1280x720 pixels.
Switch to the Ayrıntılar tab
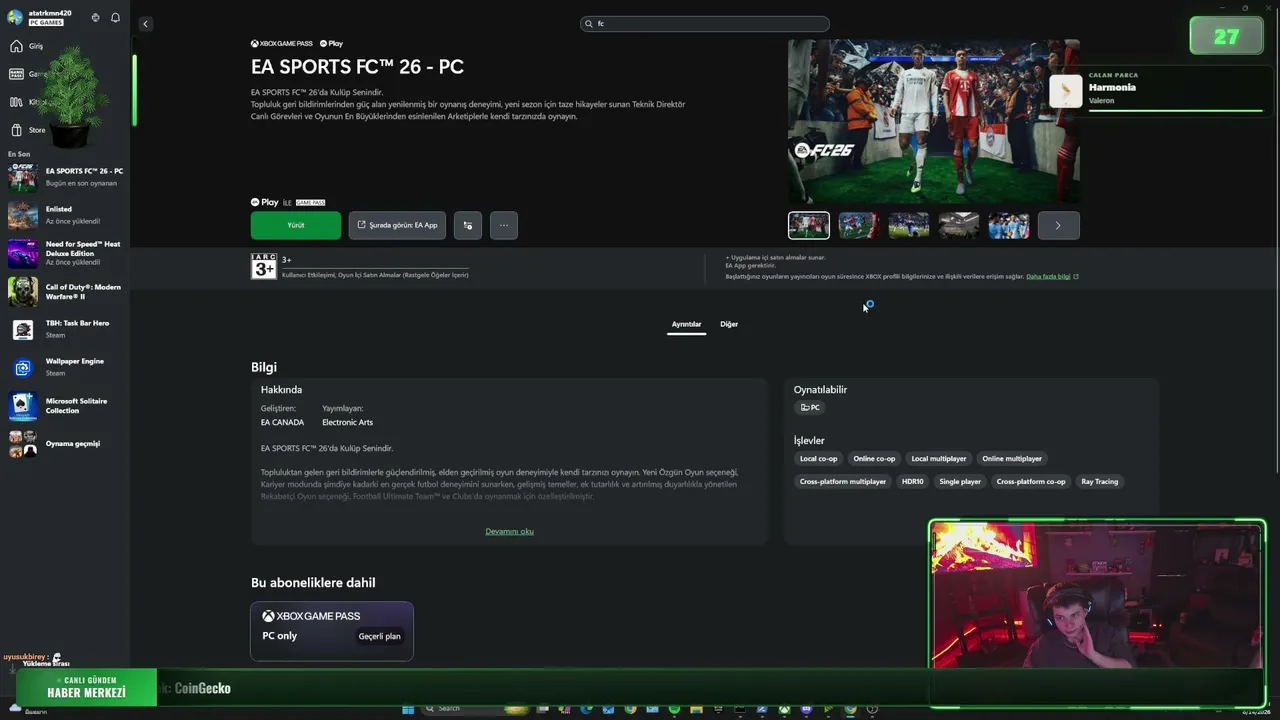(x=686, y=324)
